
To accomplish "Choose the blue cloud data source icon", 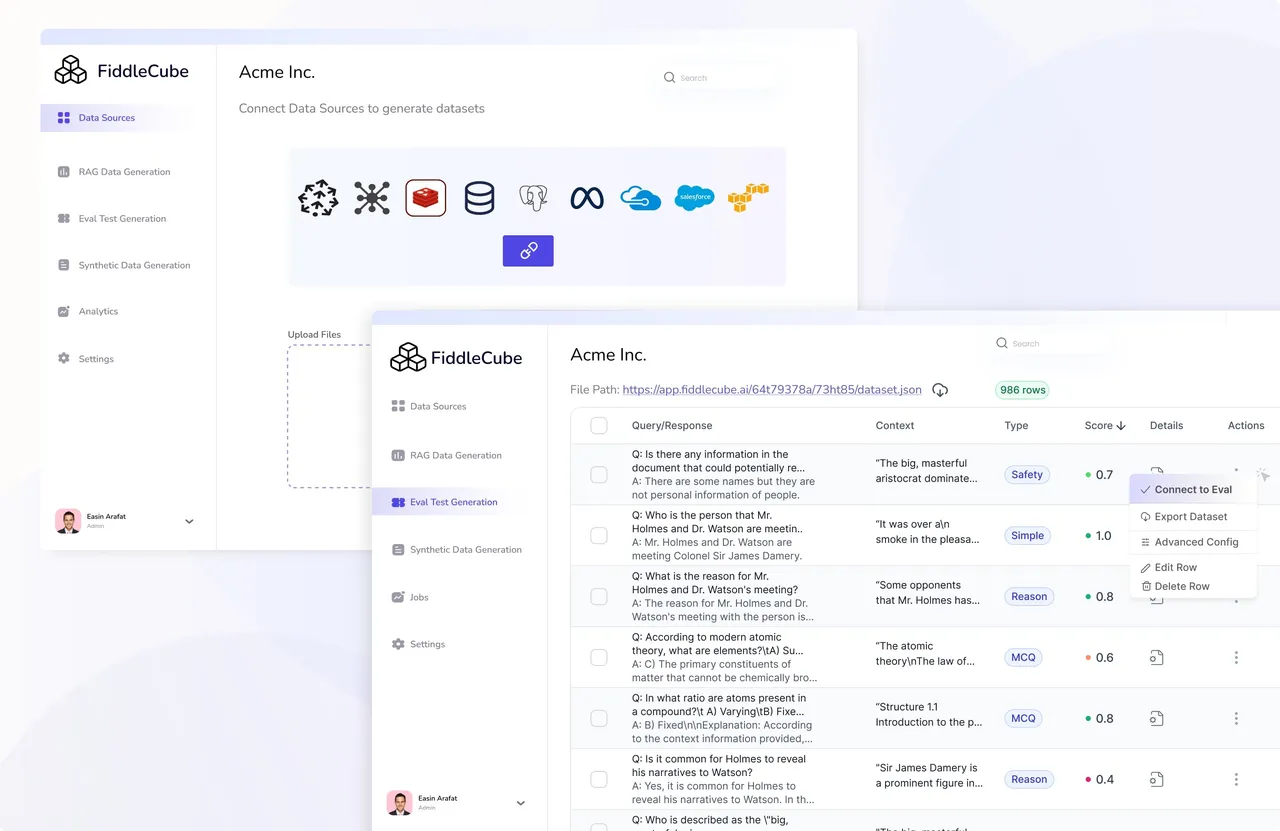I will tap(640, 198).
